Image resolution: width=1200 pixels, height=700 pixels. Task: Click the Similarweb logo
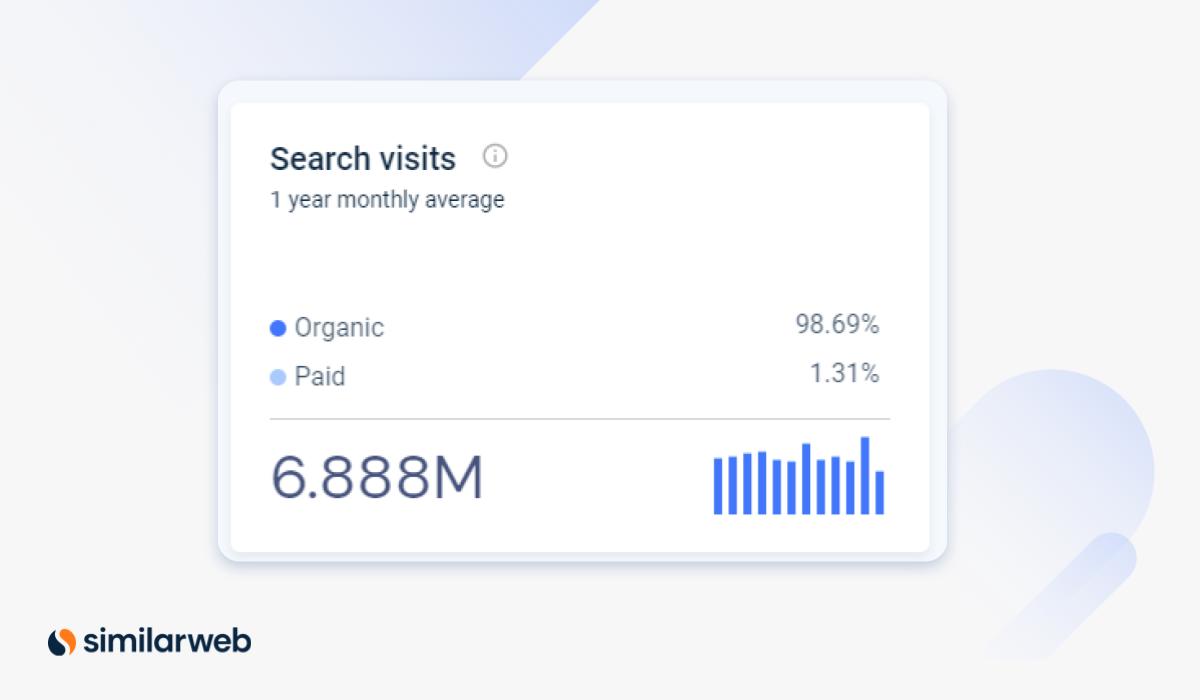pyautogui.click(x=149, y=641)
